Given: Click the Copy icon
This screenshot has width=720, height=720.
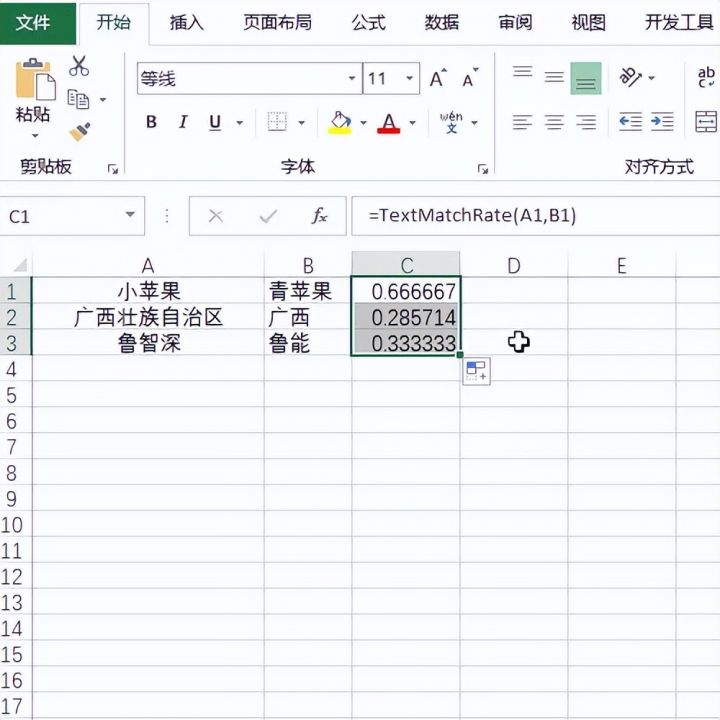Looking at the screenshot, I should coord(78,99).
